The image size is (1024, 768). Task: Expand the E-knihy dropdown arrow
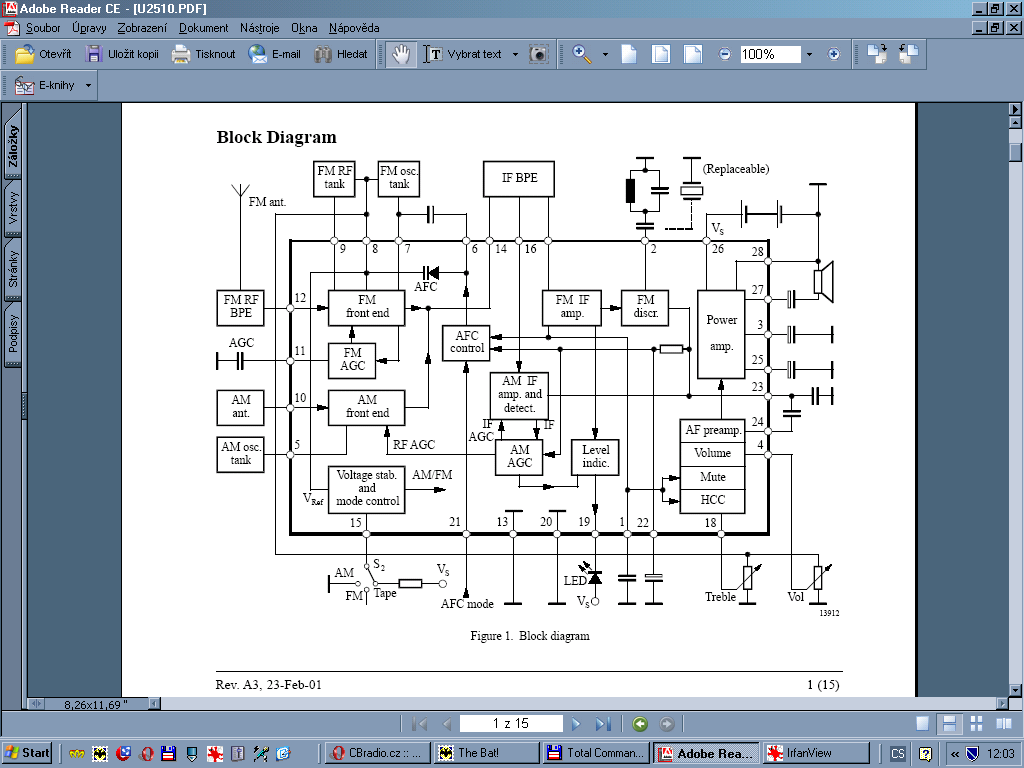coord(88,86)
